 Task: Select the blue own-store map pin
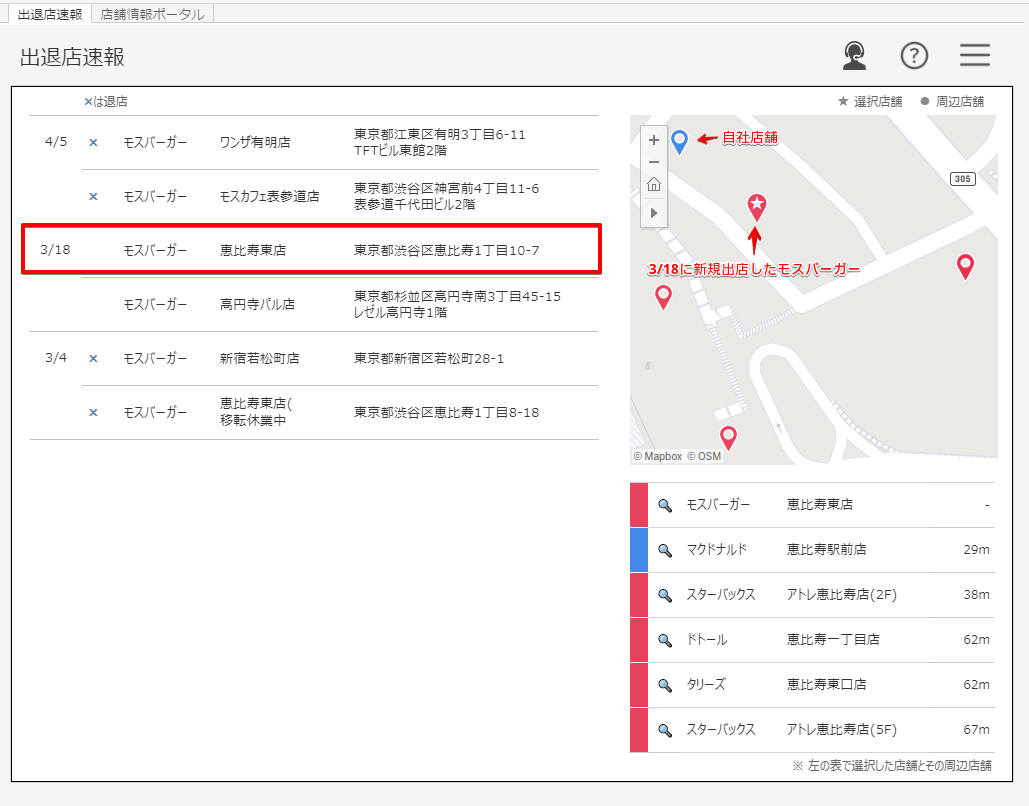679,141
